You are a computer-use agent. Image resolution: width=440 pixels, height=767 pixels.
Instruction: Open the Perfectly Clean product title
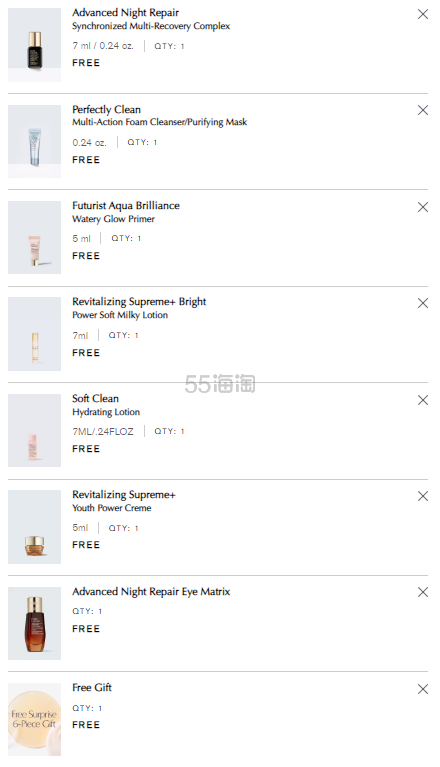(x=107, y=110)
